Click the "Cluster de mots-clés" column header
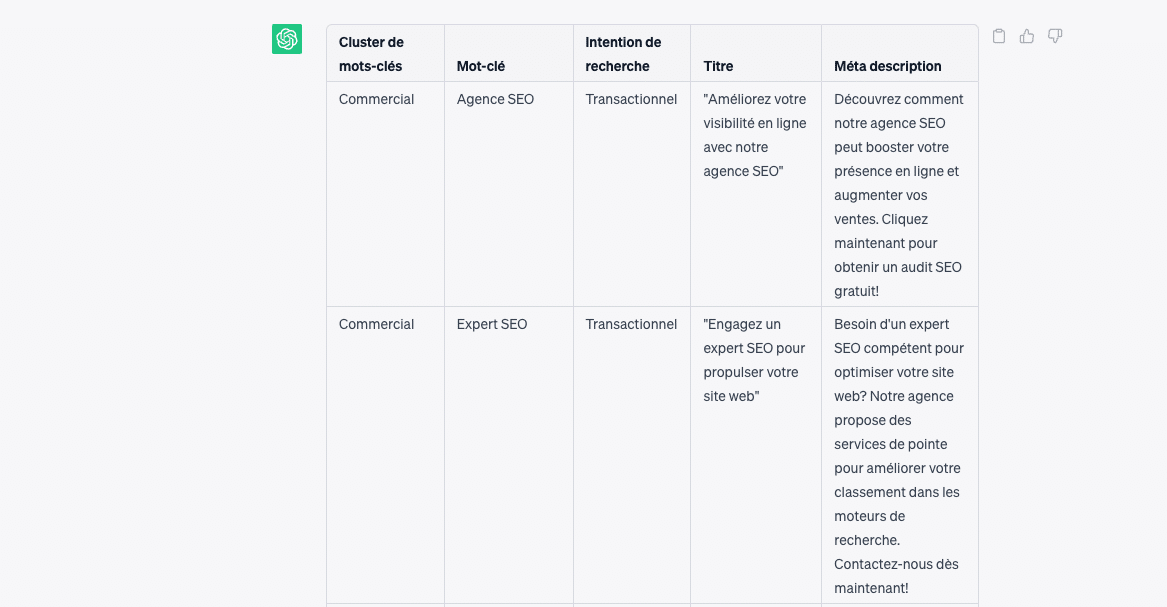Screen dimensions: 1167x607 point(371,54)
